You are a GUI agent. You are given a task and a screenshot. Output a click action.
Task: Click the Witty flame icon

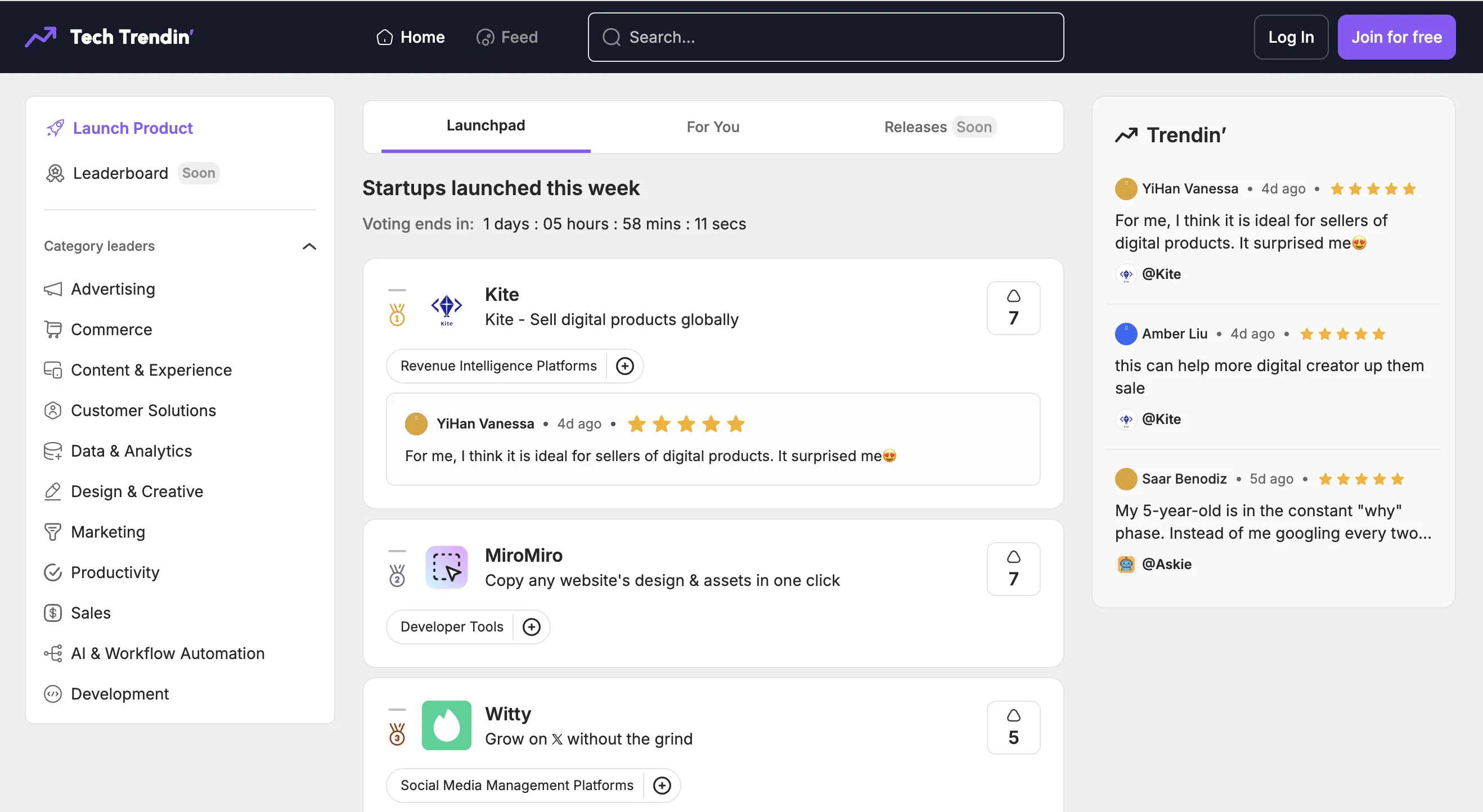pos(446,725)
